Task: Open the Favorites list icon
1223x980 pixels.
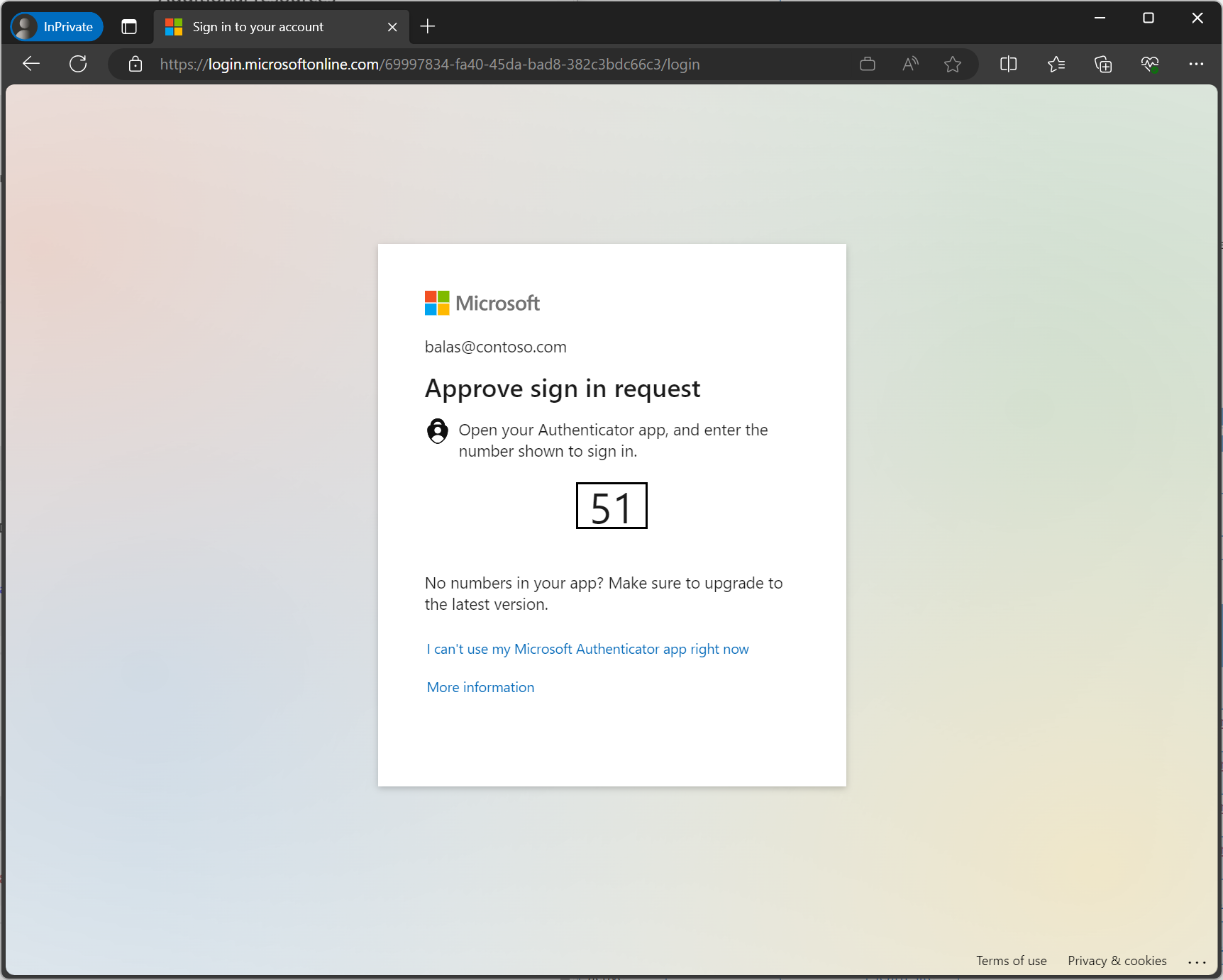Action: (1056, 65)
